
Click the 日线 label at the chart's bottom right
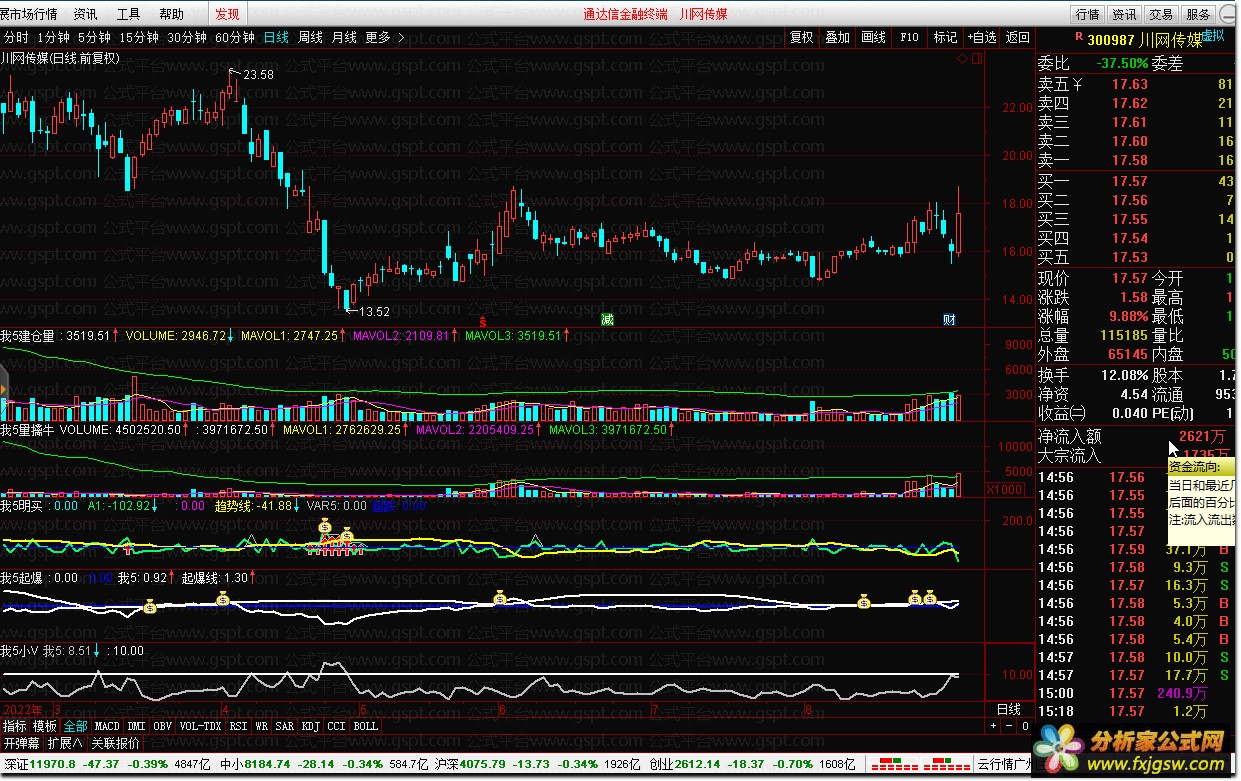coord(1010,709)
